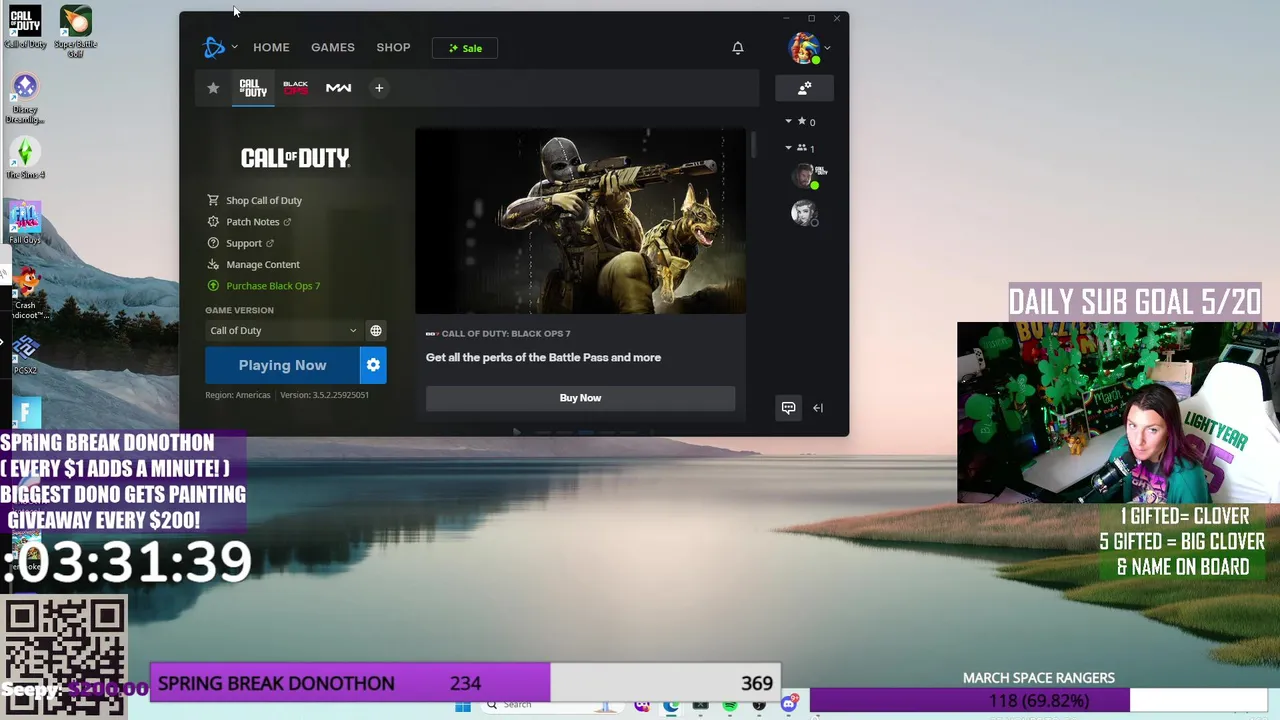Go to the HOME tab
The image size is (1280, 720).
271,48
